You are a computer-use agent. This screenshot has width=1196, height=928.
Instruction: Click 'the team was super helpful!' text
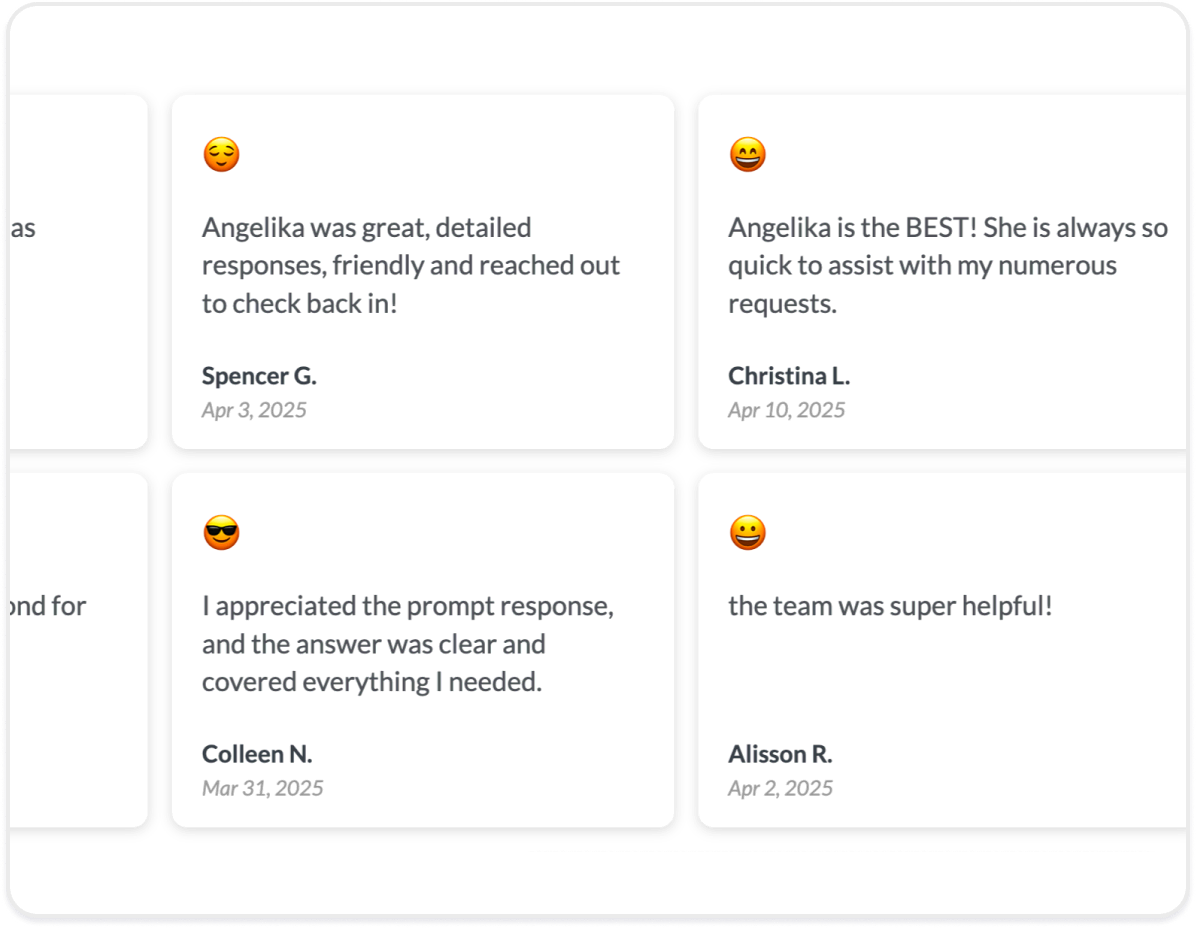[x=890, y=606]
